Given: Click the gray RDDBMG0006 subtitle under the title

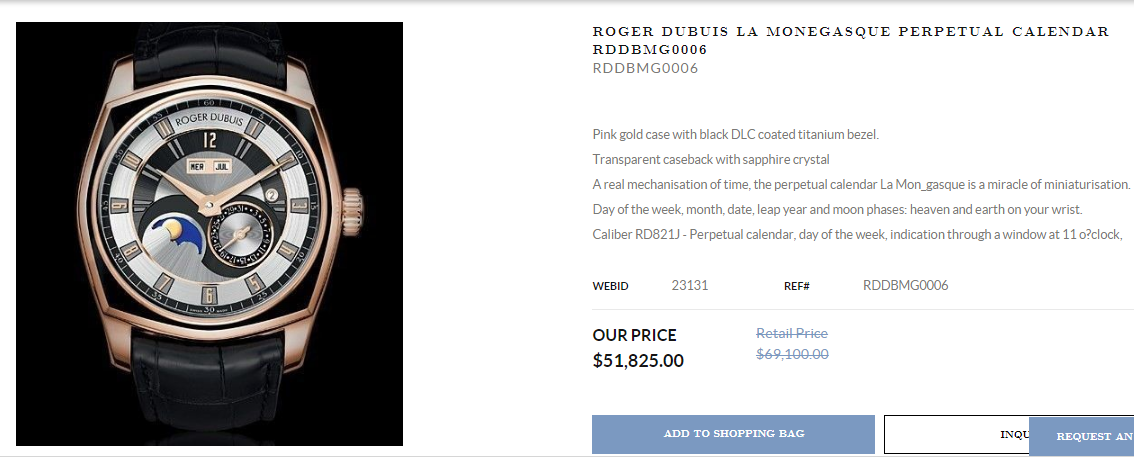Looking at the screenshot, I should coord(645,69).
